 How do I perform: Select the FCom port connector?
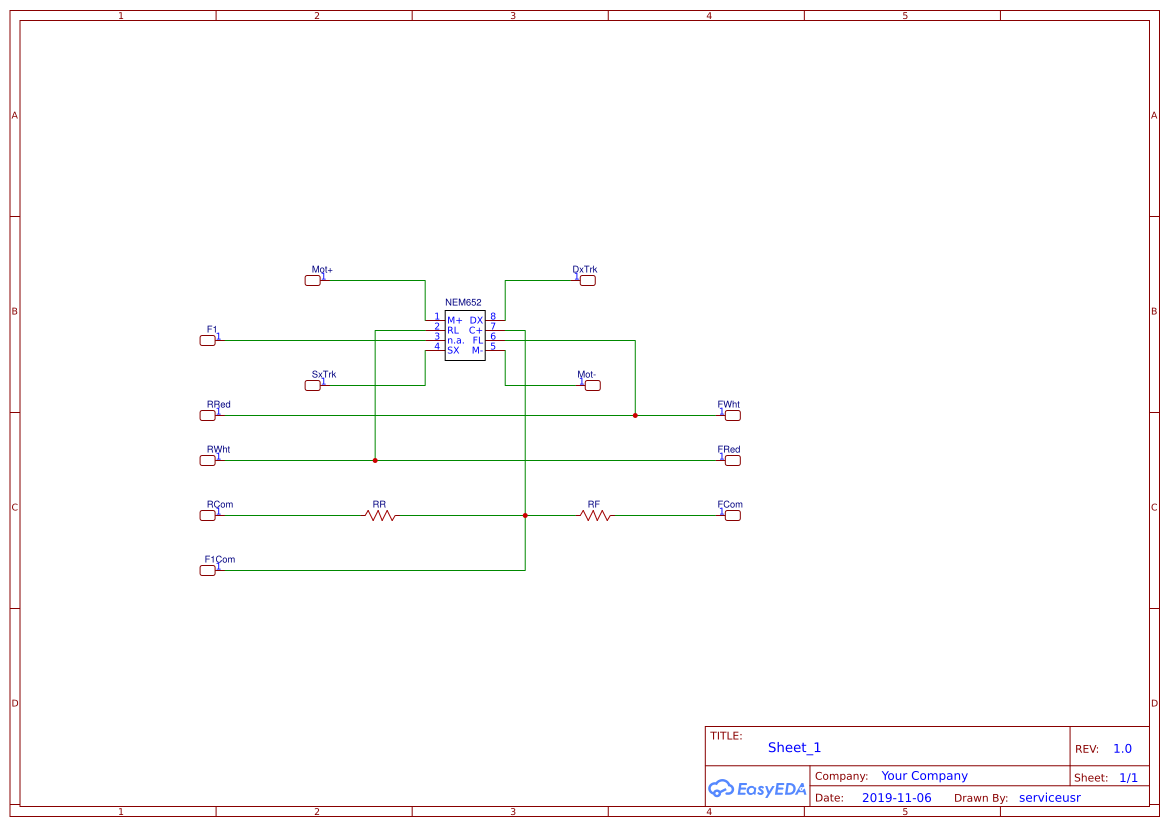pyautogui.click(x=732, y=515)
